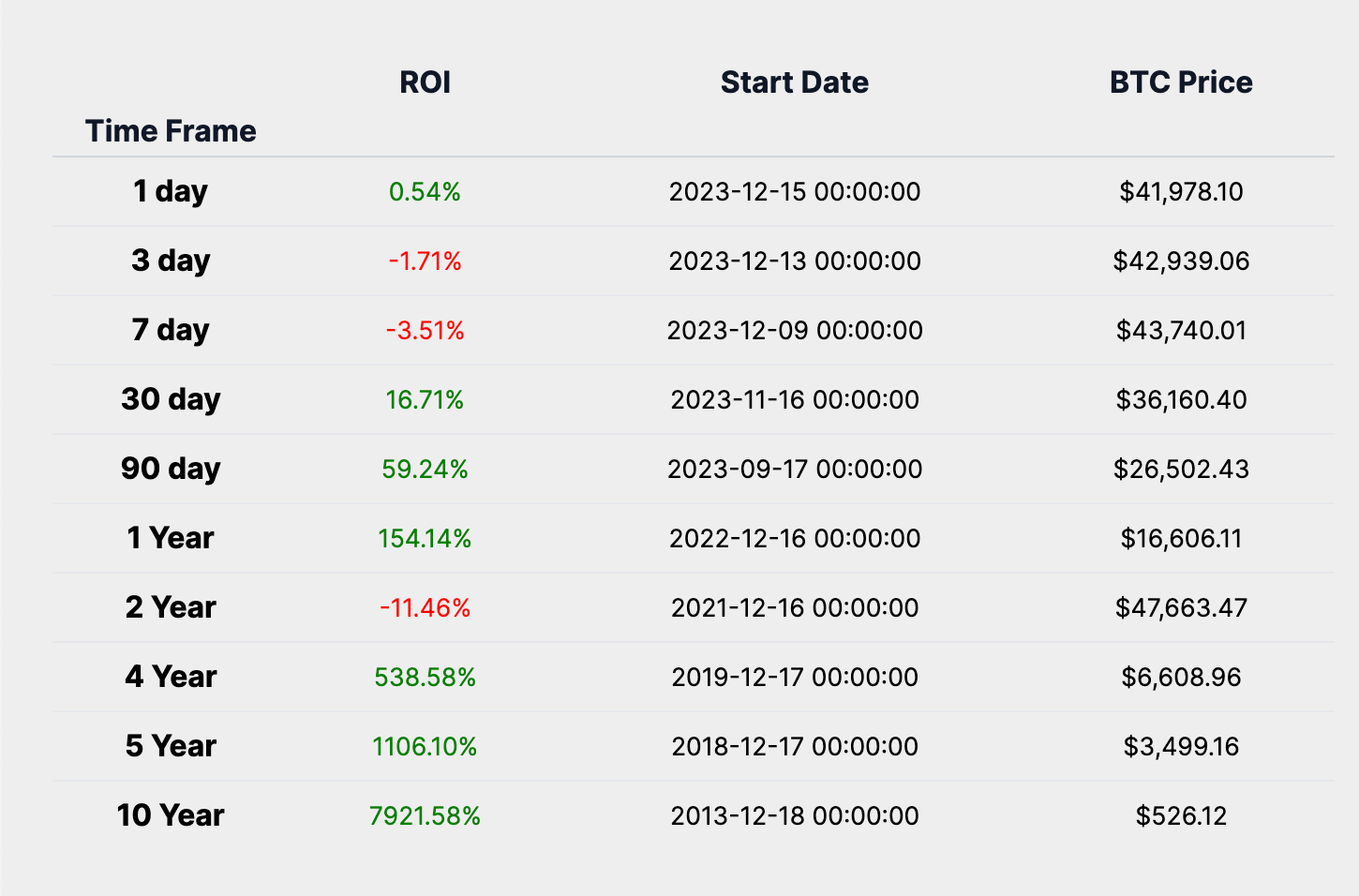The width and height of the screenshot is (1359, 896).
Task: Select the 30 day row label
Action: pyautogui.click(x=171, y=399)
